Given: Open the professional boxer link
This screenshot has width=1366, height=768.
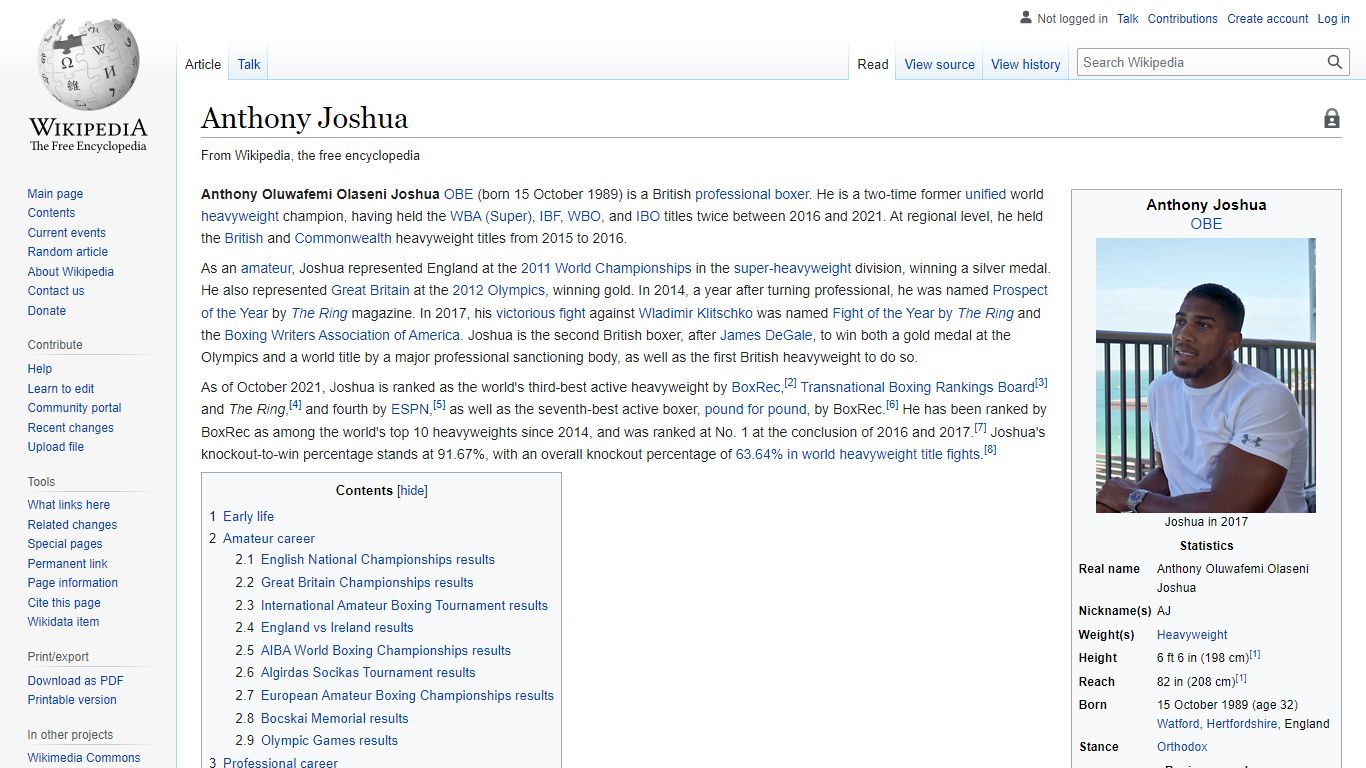Looking at the screenshot, I should (x=752, y=195).
